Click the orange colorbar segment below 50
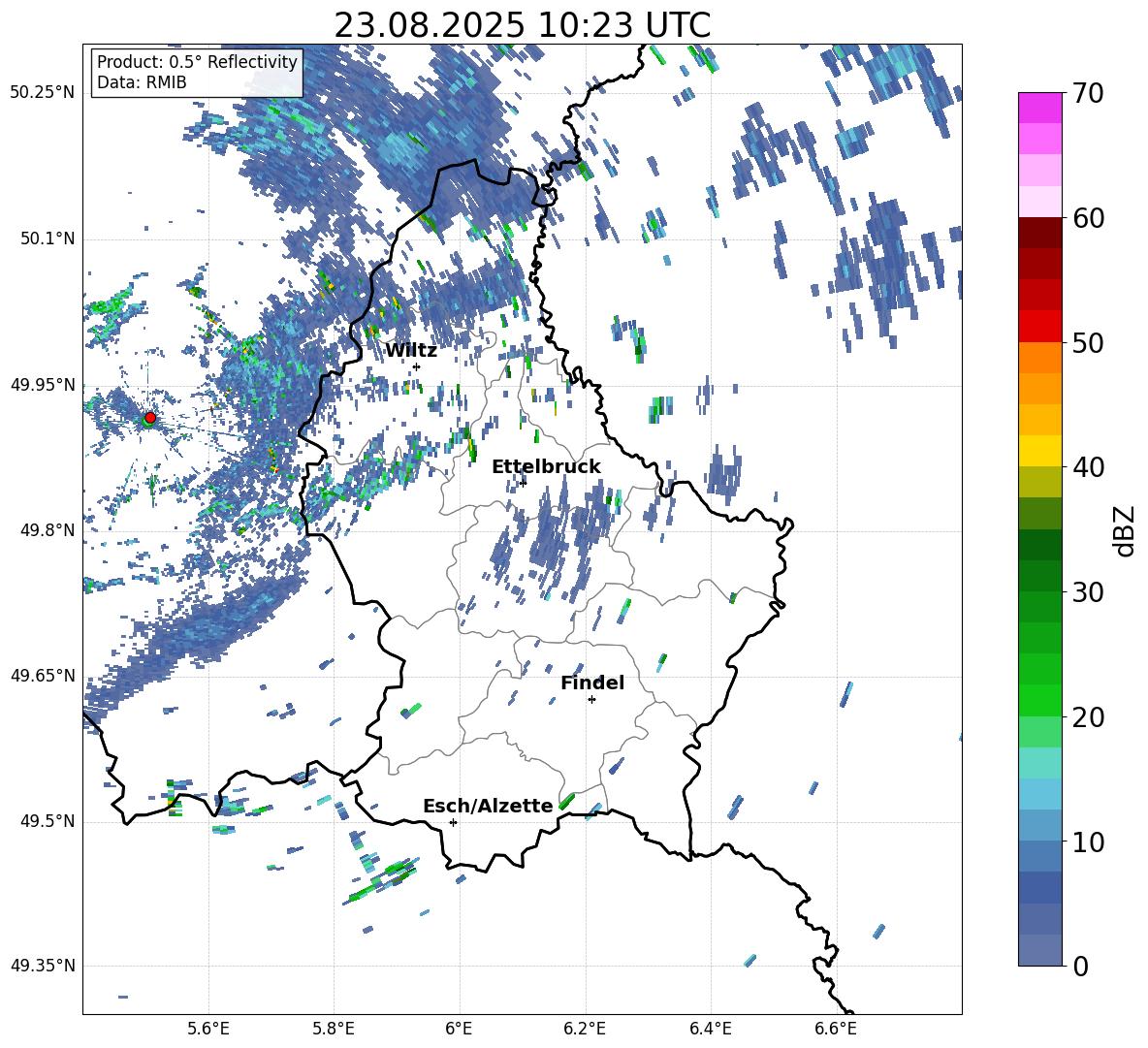Viewport: 1148px width, 1048px height. pos(1039,357)
